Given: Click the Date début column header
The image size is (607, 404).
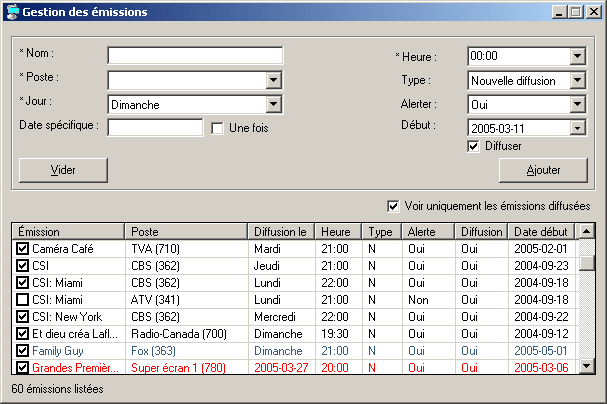Looking at the screenshot, I should (x=541, y=231).
